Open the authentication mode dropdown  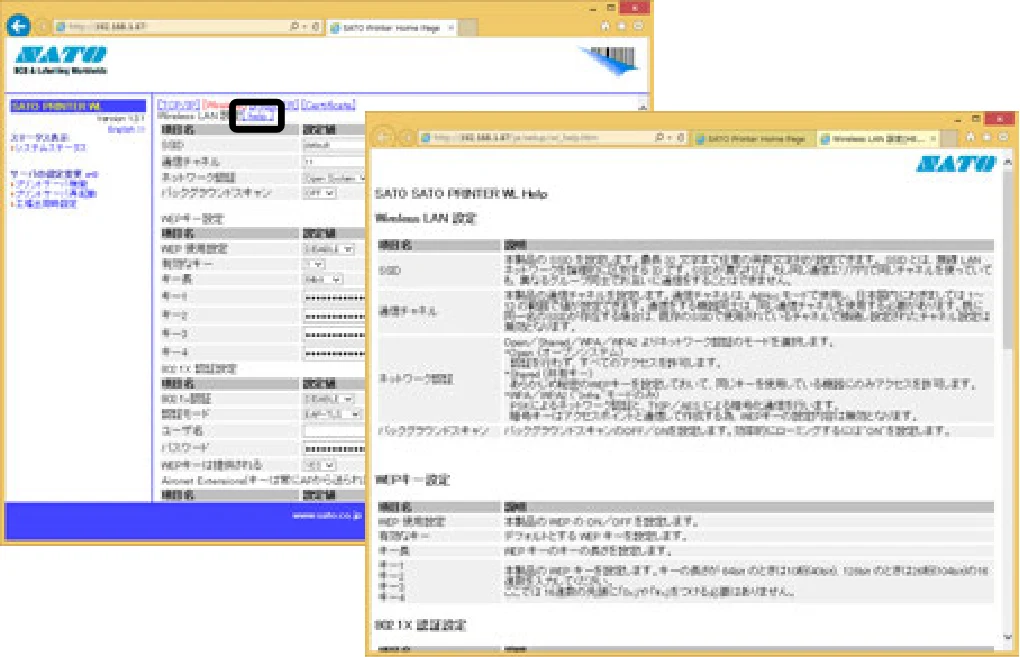332,414
